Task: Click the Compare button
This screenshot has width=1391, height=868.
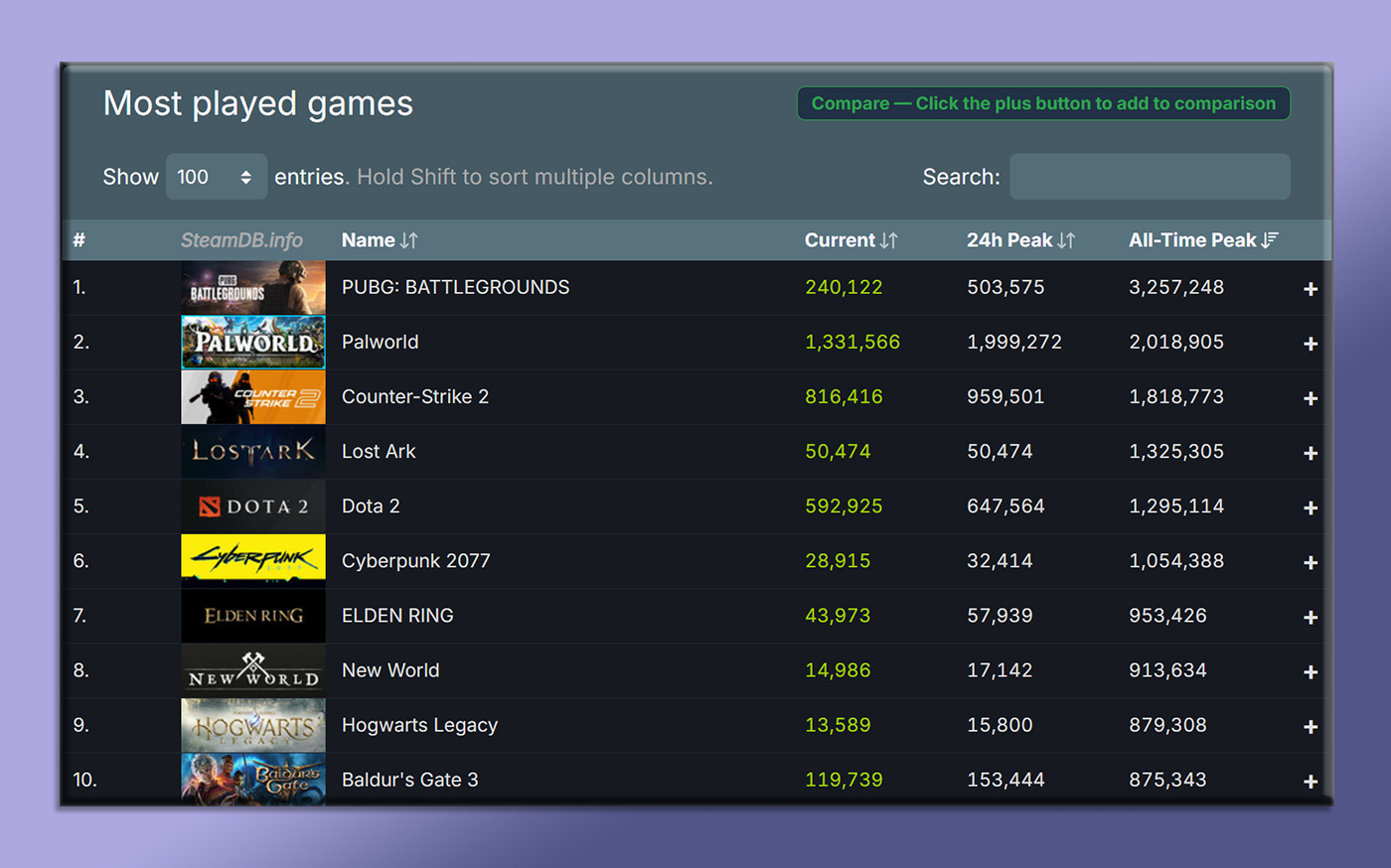Action: 1042,103
